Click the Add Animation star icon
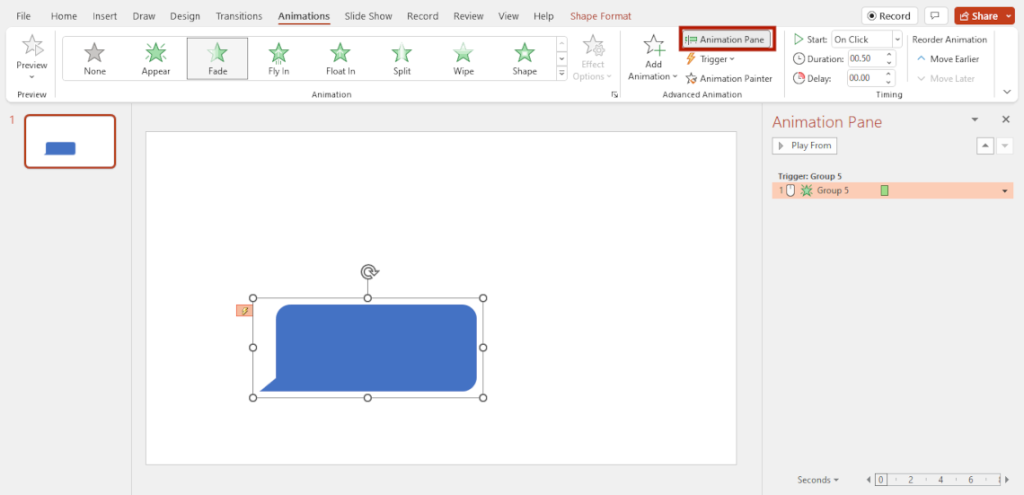The width and height of the screenshot is (1024, 495). coord(653,47)
